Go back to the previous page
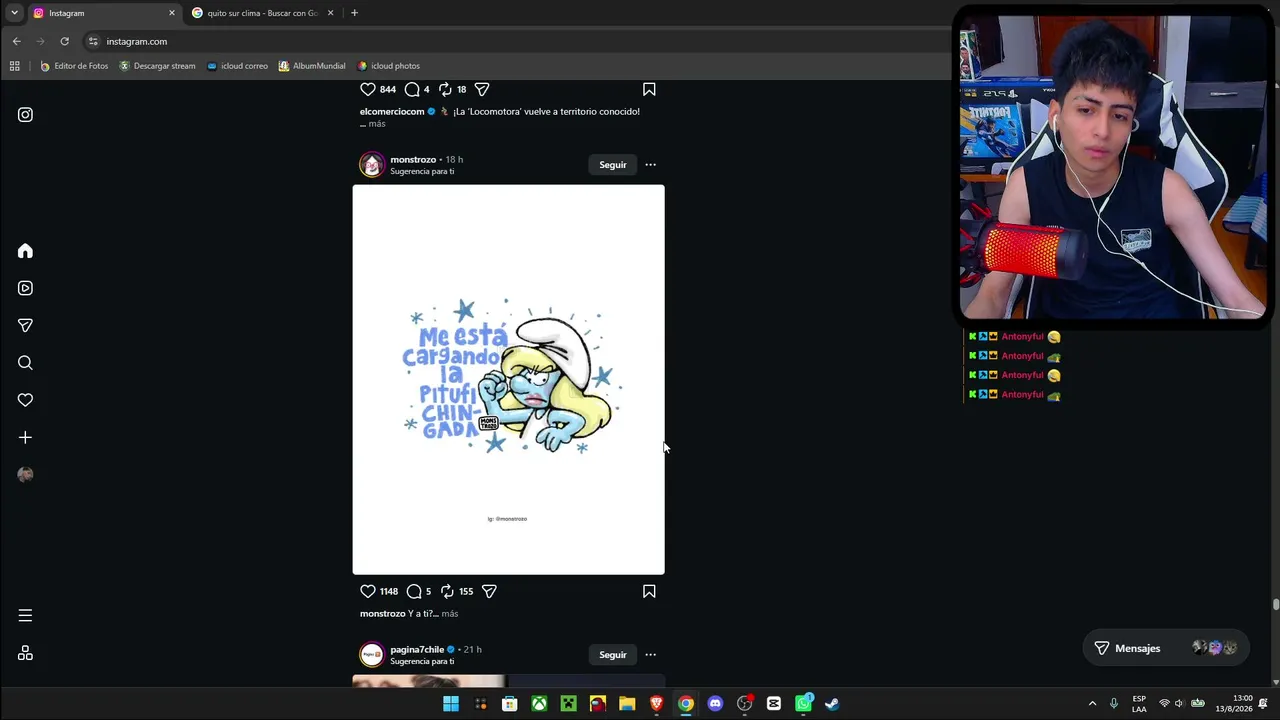Screen dimensions: 1280x720 click(16, 41)
